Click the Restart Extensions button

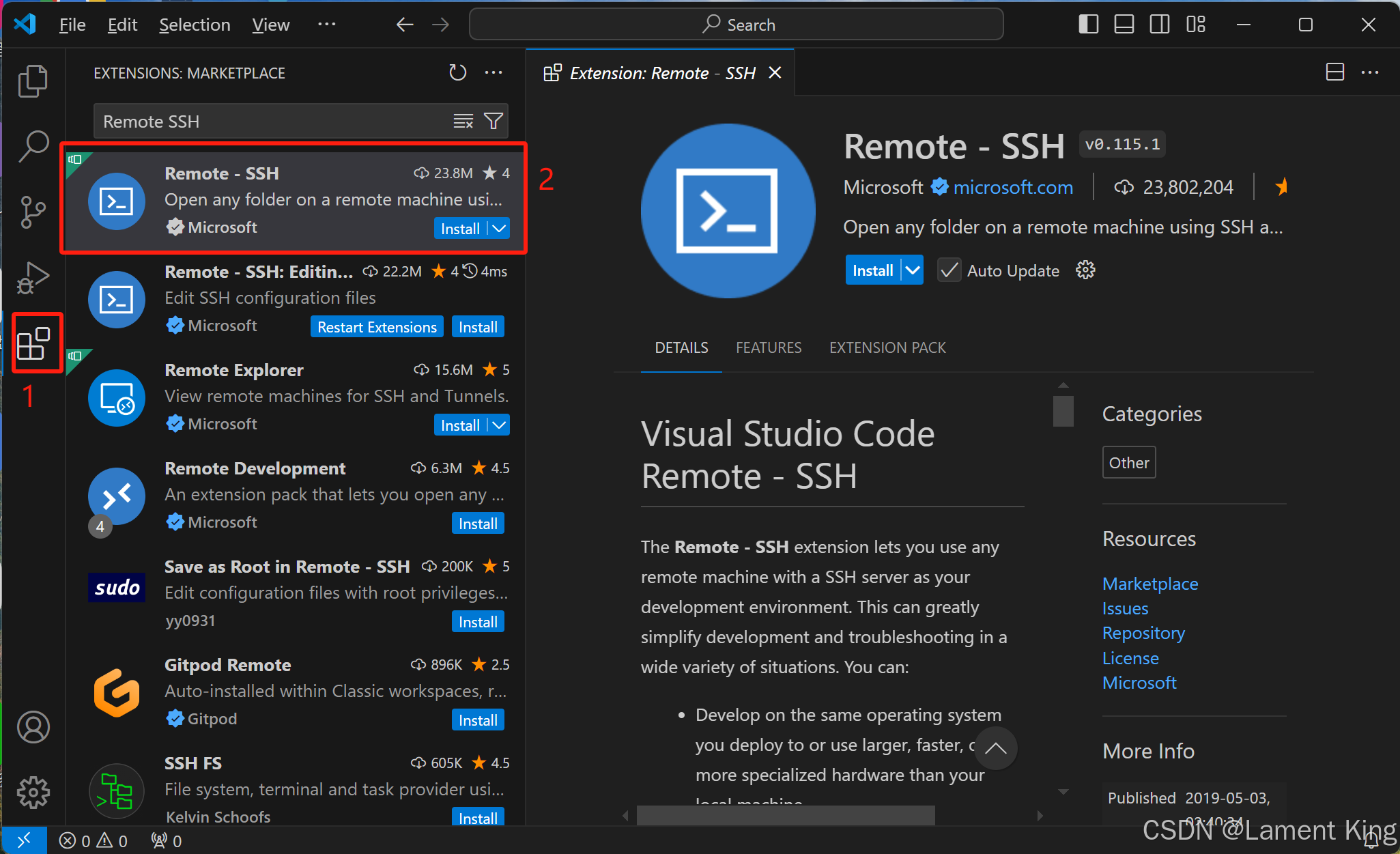(377, 326)
